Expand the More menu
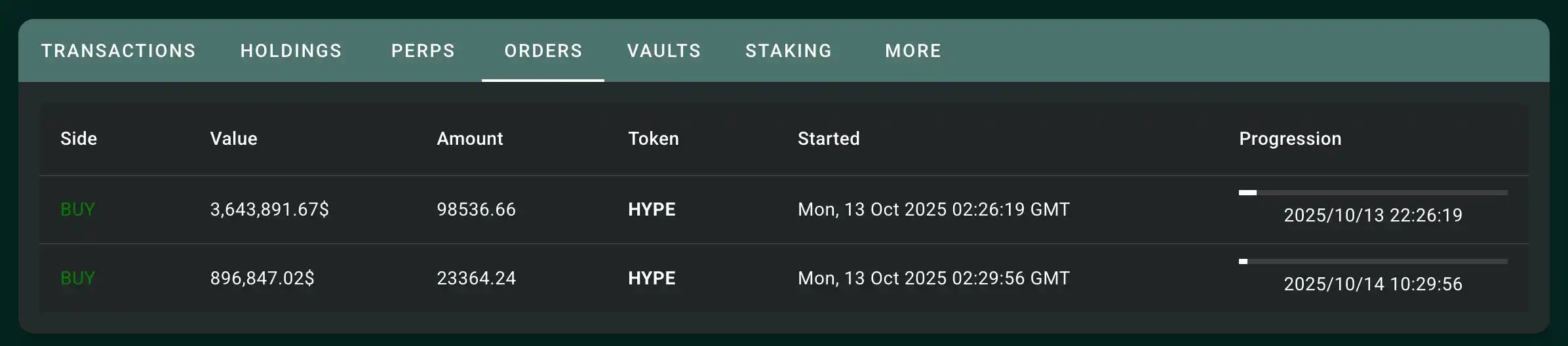The width and height of the screenshot is (1568, 346). point(912,51)
